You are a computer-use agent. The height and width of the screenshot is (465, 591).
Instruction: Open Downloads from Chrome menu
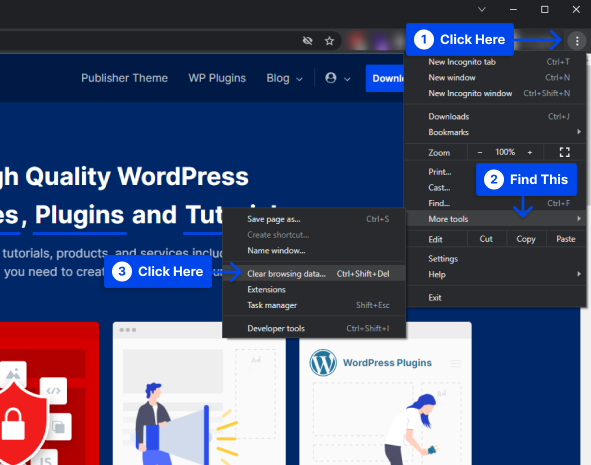[x=495, y=116]
